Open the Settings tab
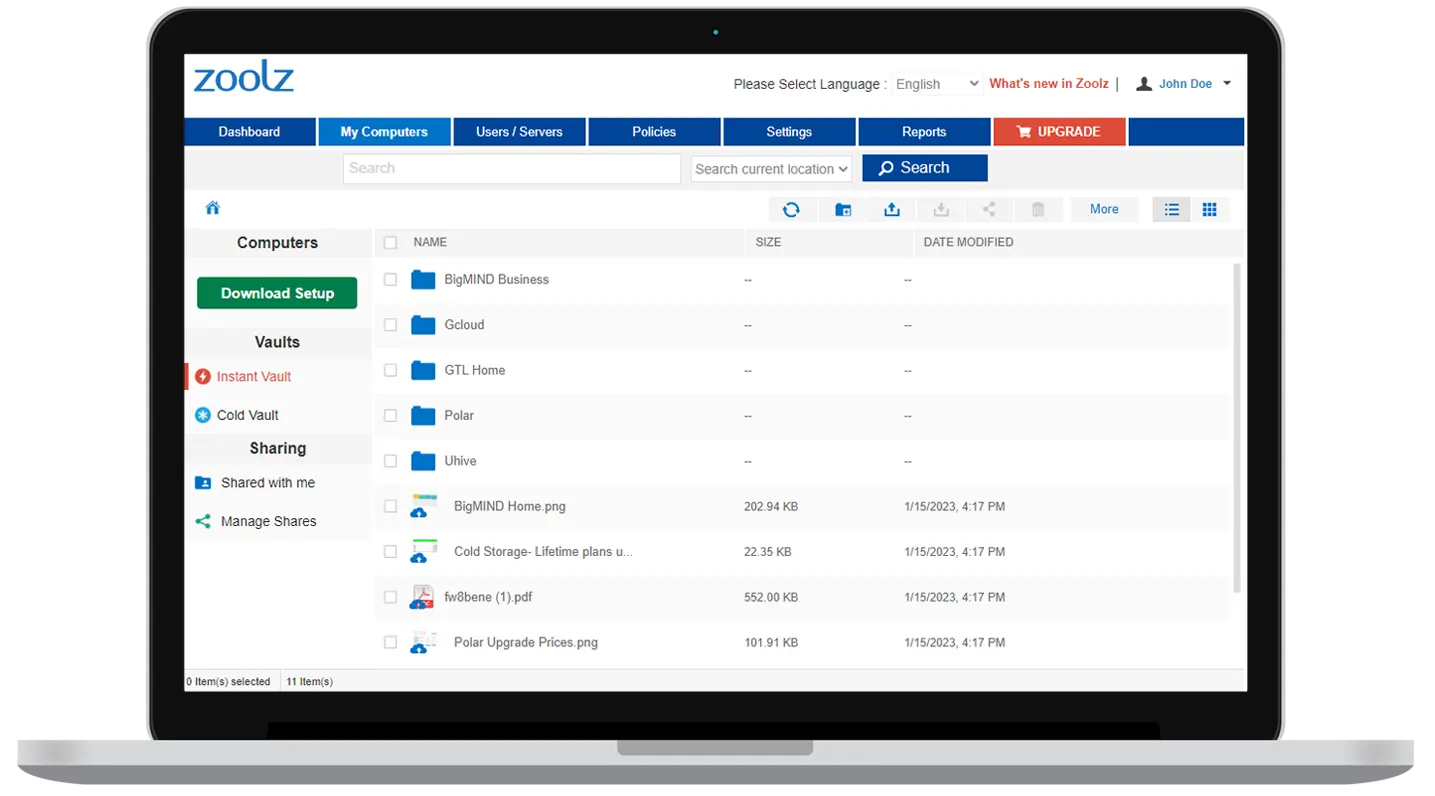The height and width of the screenshot is (796, 1435). coord(789,132)
